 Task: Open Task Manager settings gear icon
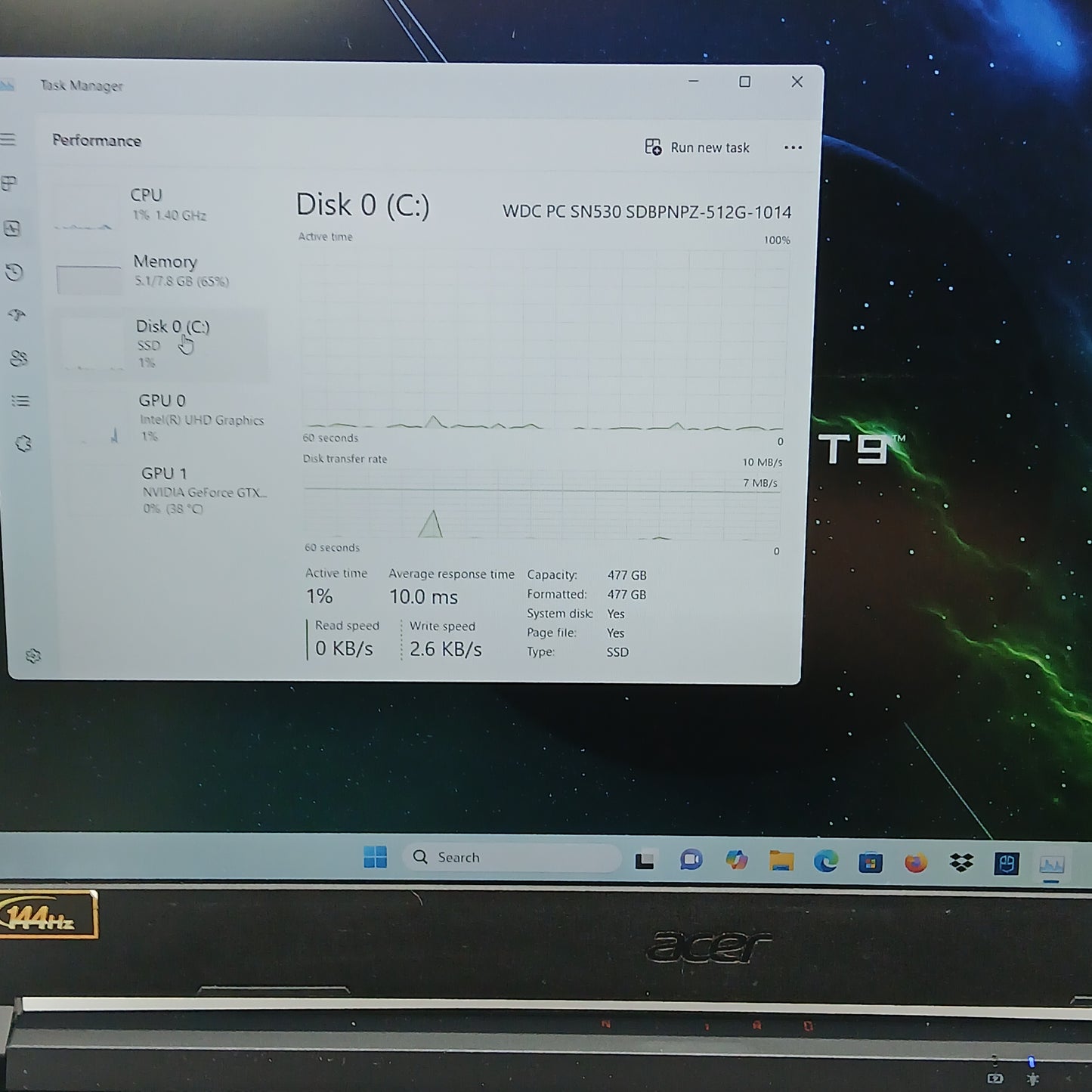(x=33, y=656)
